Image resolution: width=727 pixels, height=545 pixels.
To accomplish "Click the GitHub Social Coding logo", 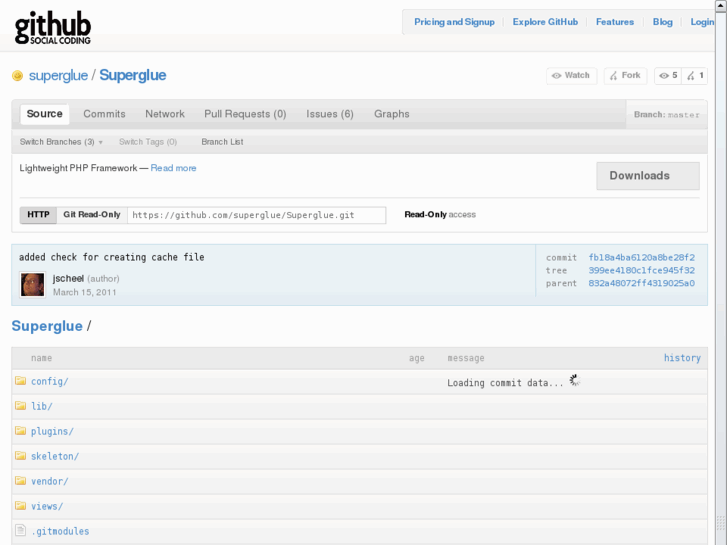I will point(52,28).
